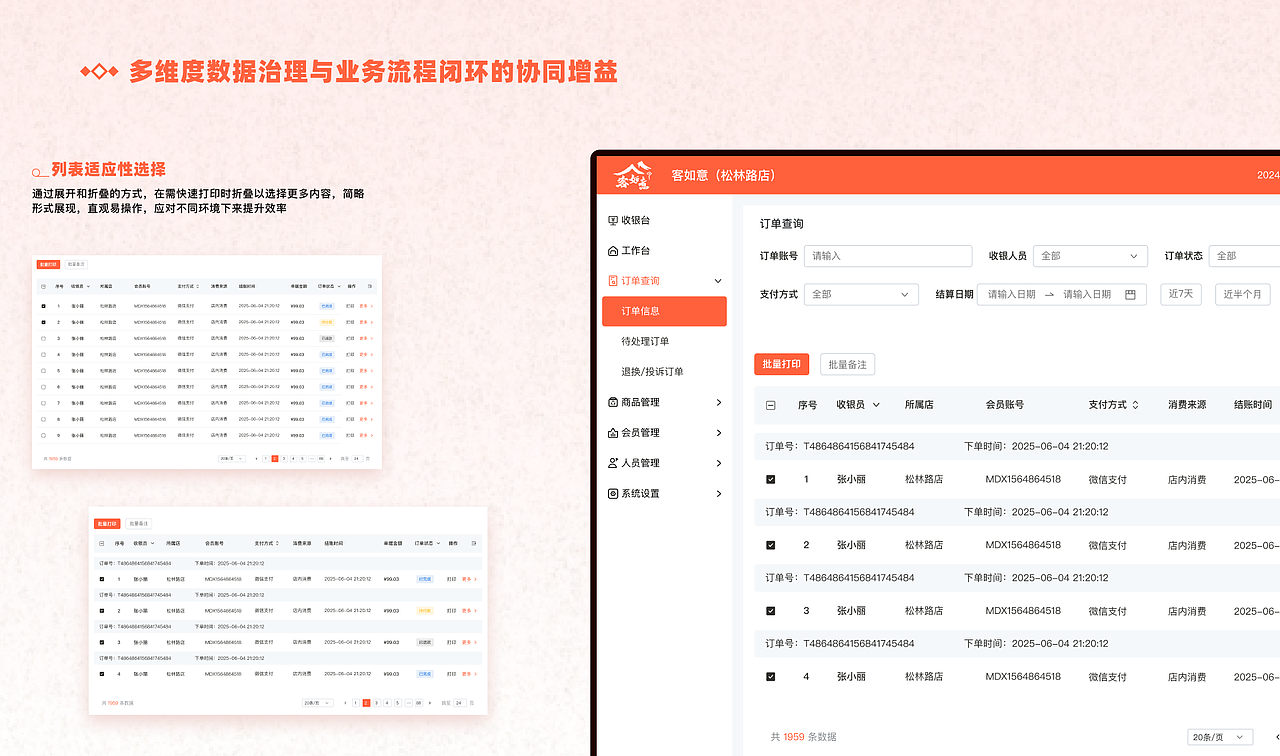This screenshot has height=756, width=1280.
Task: Open the 收银人员 dropdown set to 全部
Action: click(x=1090, y=256)
